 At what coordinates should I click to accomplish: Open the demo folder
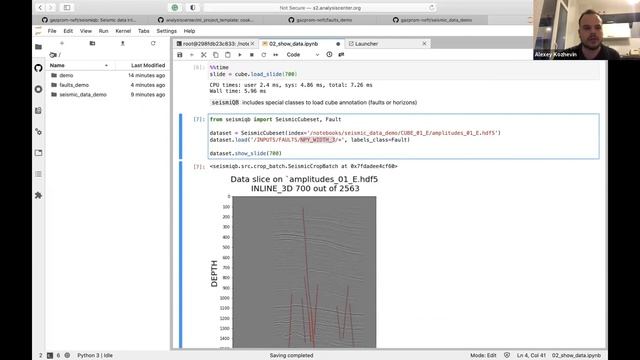tap(66, 76)
